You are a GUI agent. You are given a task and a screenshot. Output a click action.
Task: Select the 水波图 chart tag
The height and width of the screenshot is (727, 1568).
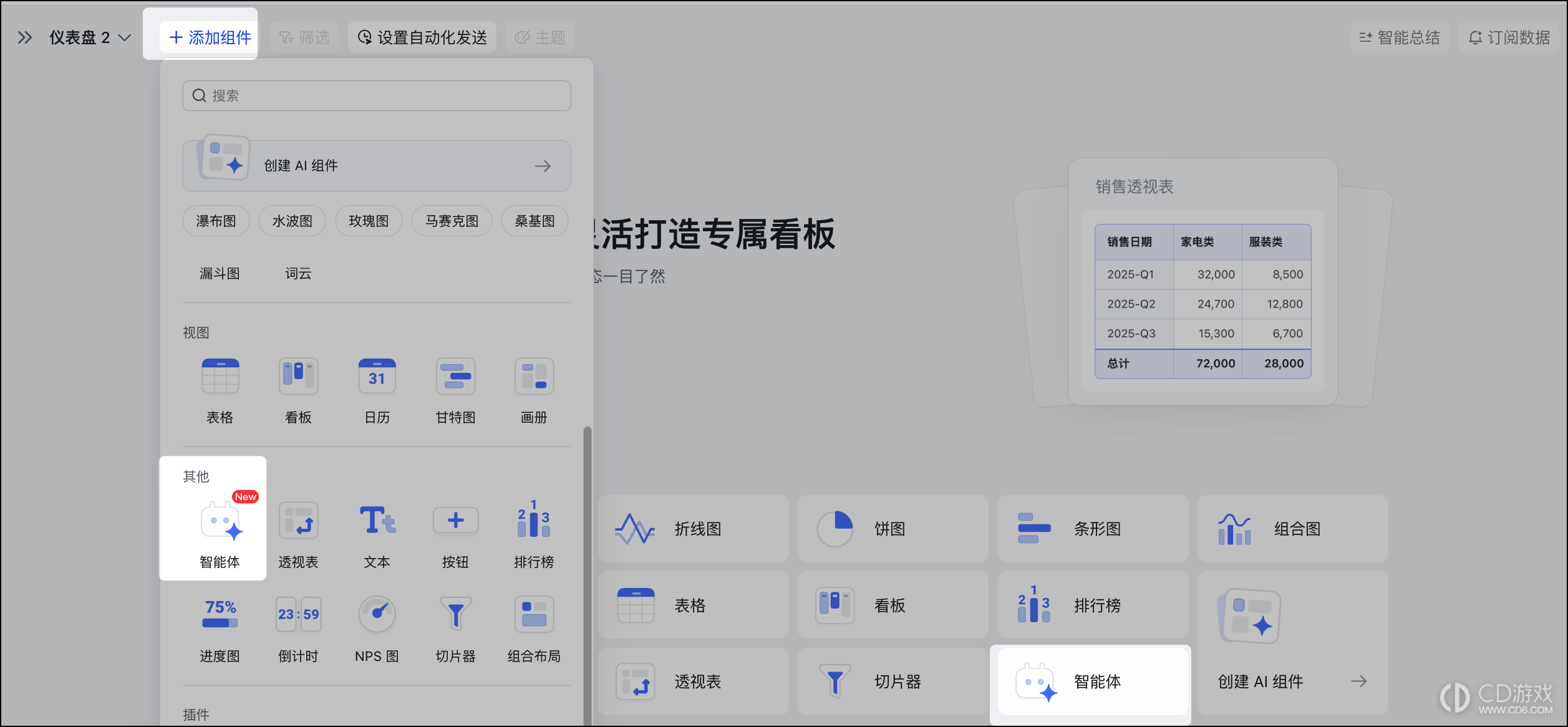(x=292, y=221)
